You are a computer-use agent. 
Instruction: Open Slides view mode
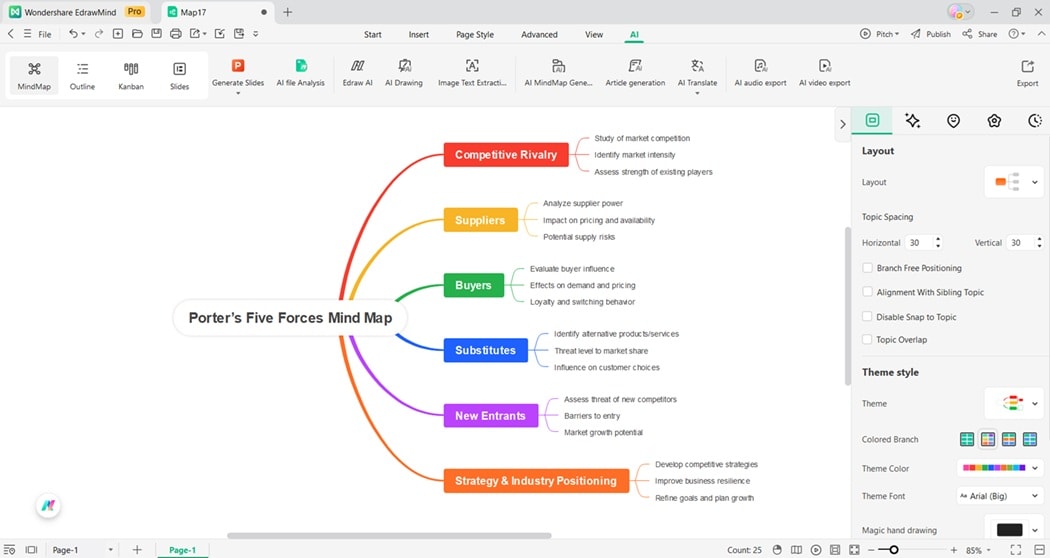[179, 75]
